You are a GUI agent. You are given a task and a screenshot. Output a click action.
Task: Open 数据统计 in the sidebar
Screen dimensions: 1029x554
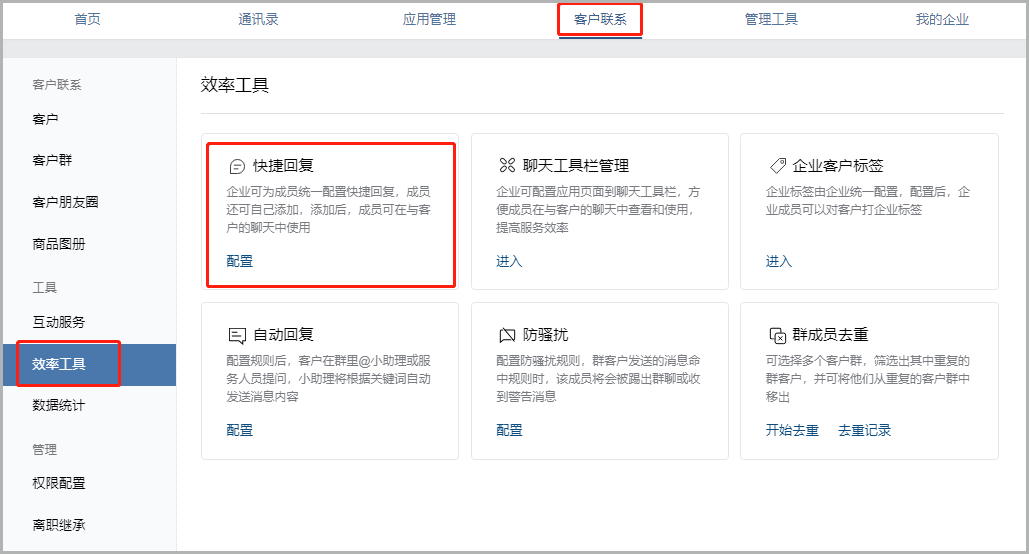pos(59,406)
